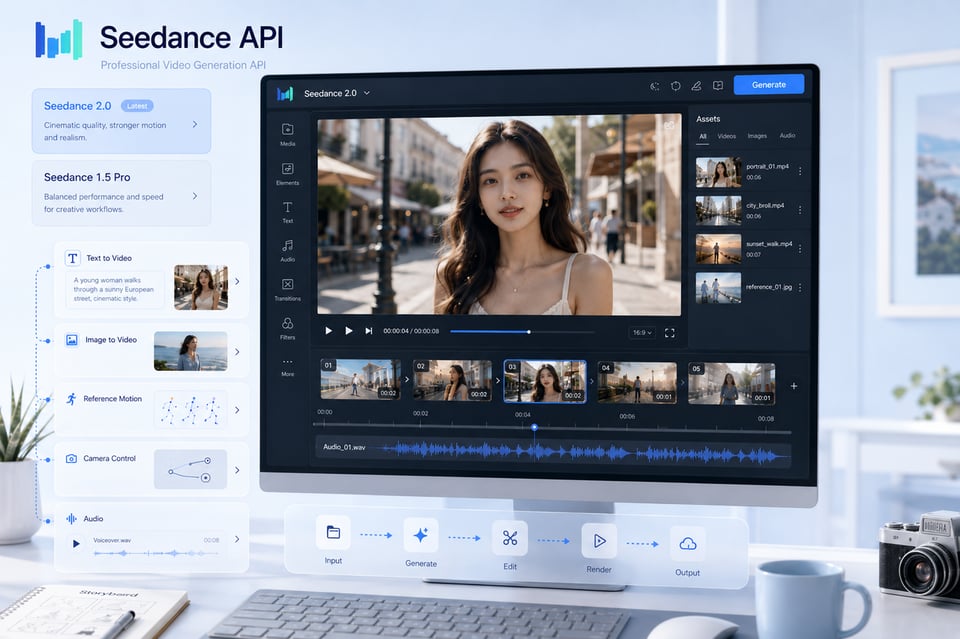Toggle fullscreen preview
This screenshot has height=639, width=960.
click(670, 333)
